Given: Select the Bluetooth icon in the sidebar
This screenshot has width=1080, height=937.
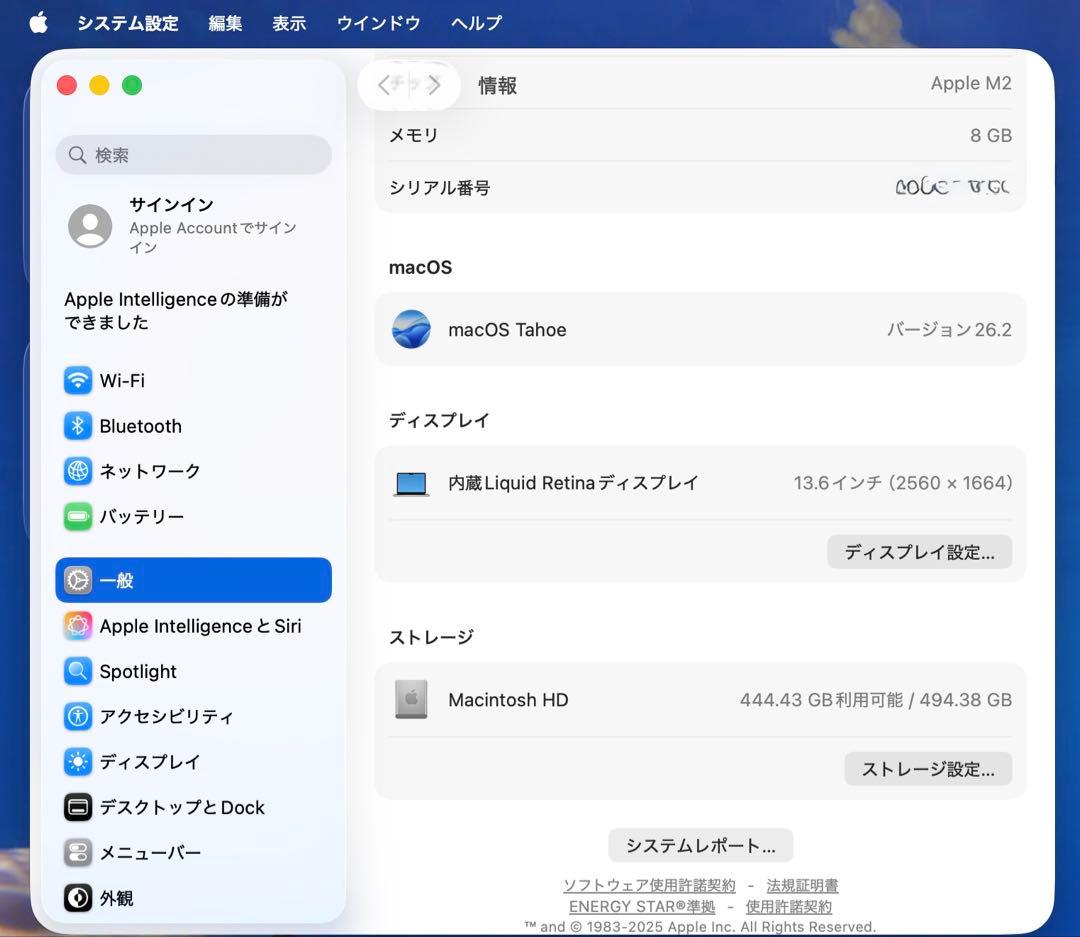Looking at the screenshot, I should click(77, 426).
